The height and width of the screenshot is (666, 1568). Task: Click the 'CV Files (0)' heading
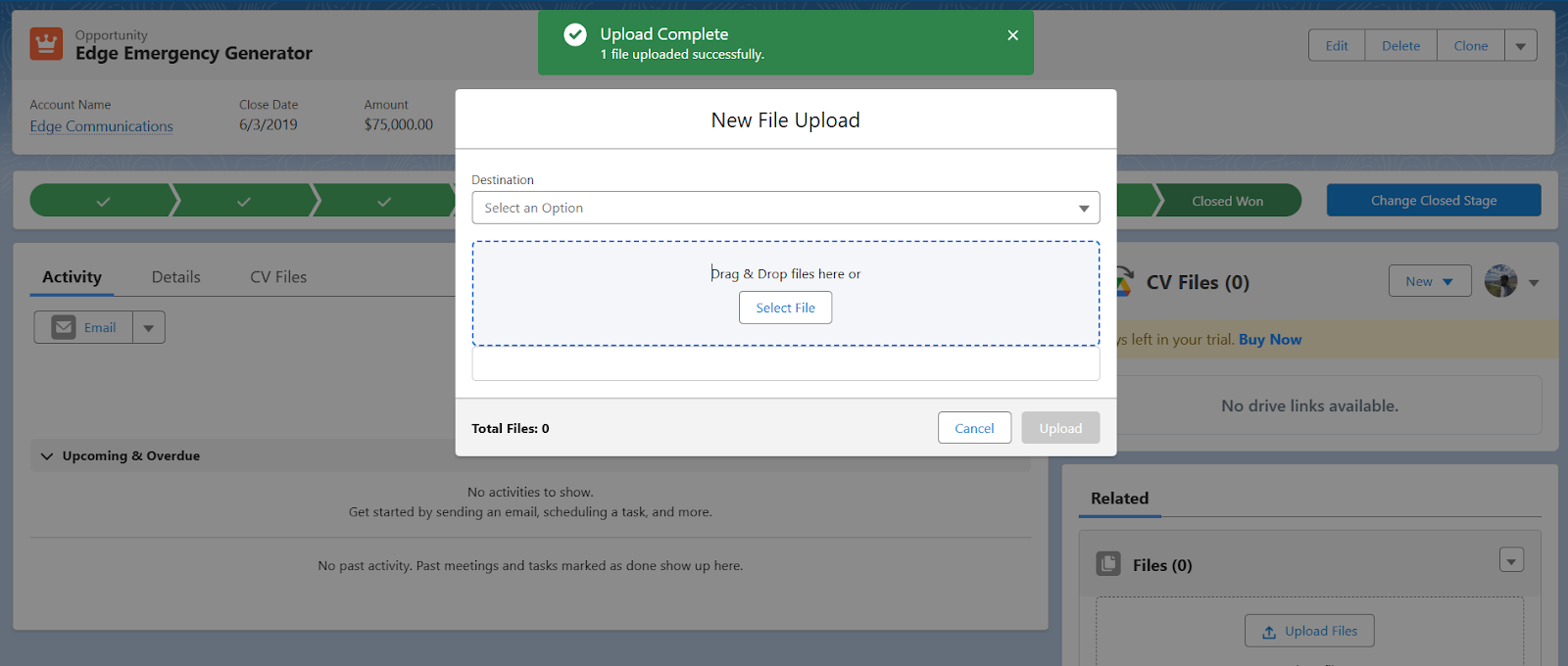1198,282
